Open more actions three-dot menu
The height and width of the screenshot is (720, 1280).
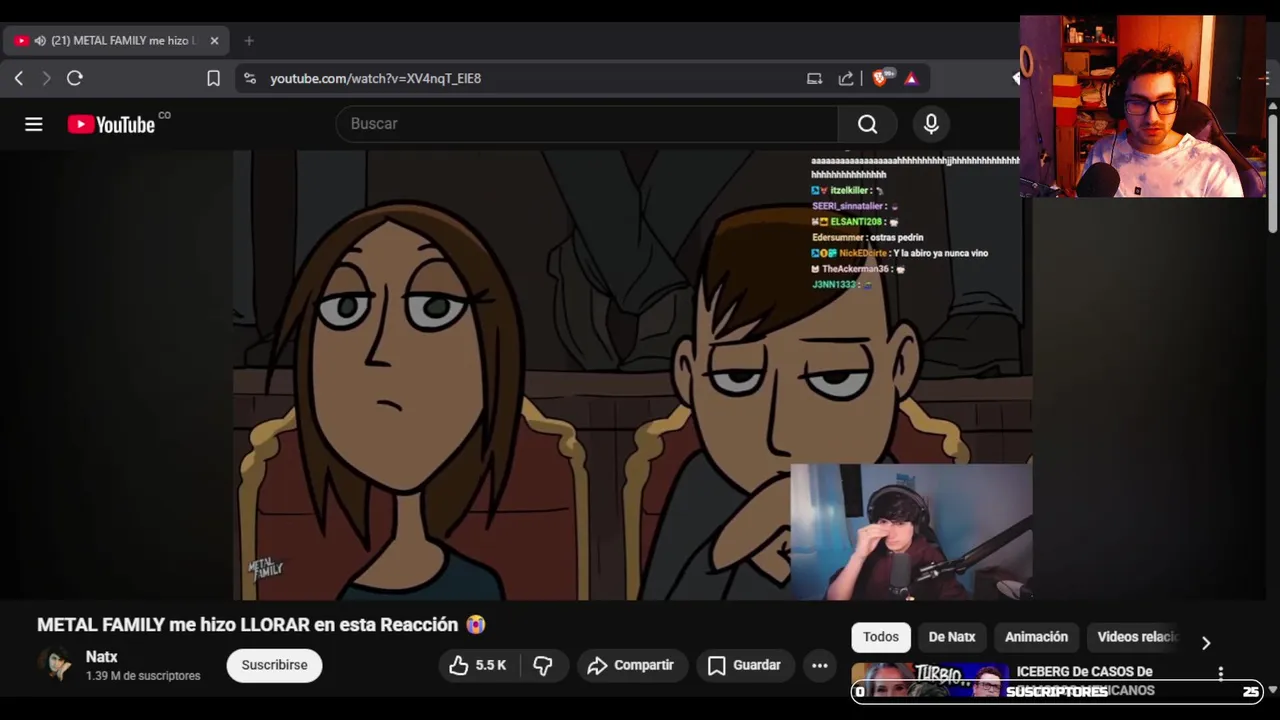[x=820, y=665]
